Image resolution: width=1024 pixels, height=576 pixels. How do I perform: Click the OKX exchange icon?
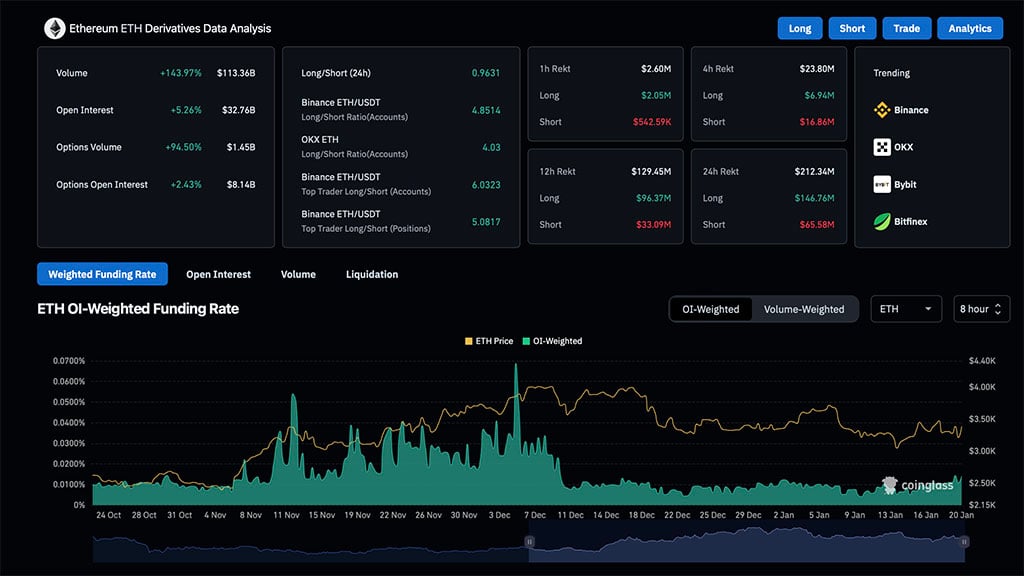(882, 147)
